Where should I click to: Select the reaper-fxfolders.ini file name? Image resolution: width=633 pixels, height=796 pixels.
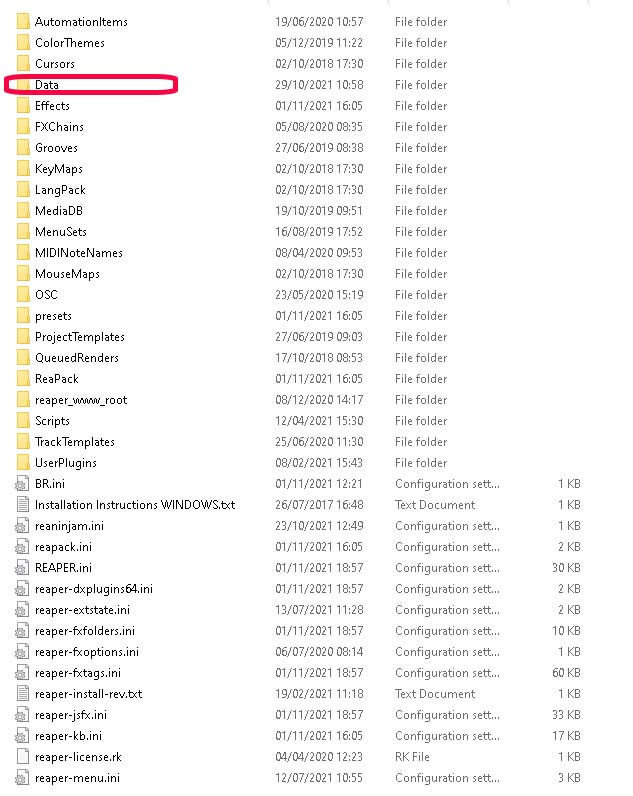[85, 631]
